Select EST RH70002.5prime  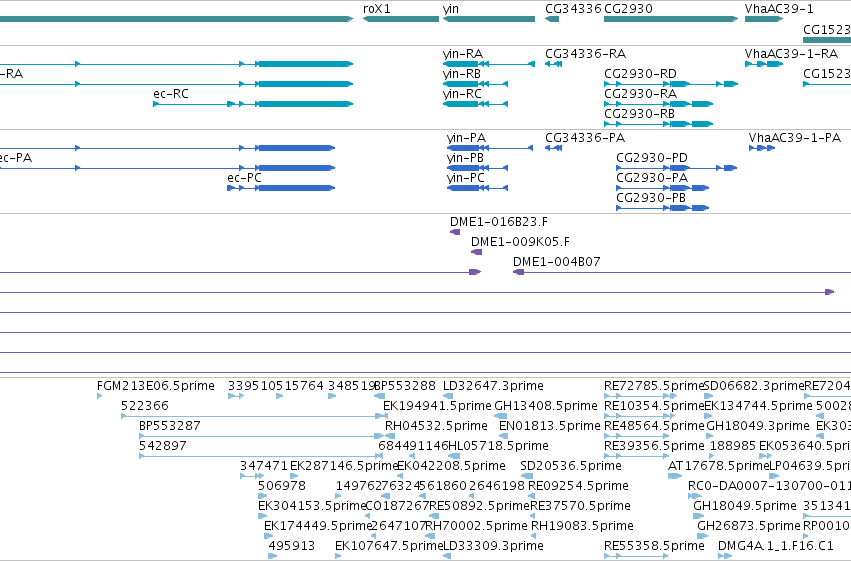tap(430, 537)
